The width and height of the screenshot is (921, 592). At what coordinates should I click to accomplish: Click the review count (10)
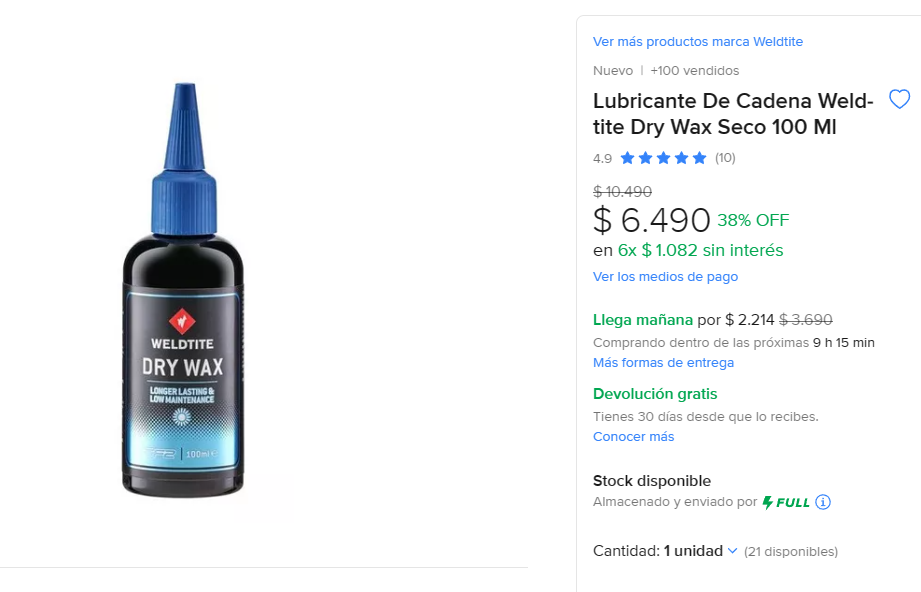click(x=725, y=158)
